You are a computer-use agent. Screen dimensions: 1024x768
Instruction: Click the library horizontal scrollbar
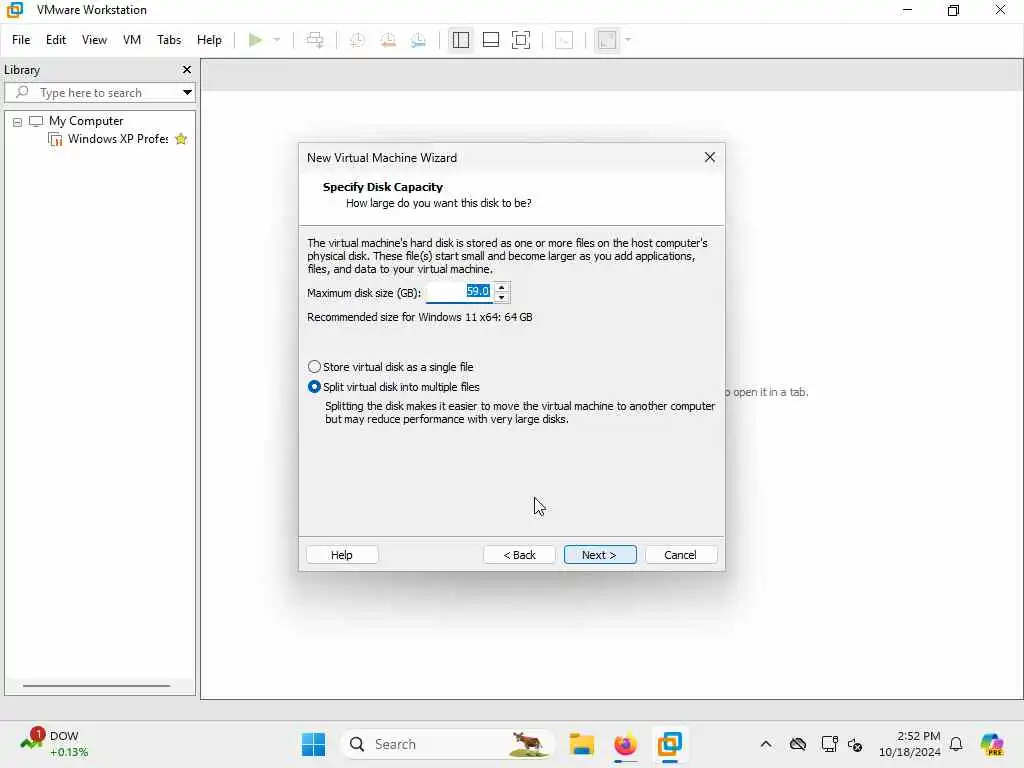coord(96,686)
